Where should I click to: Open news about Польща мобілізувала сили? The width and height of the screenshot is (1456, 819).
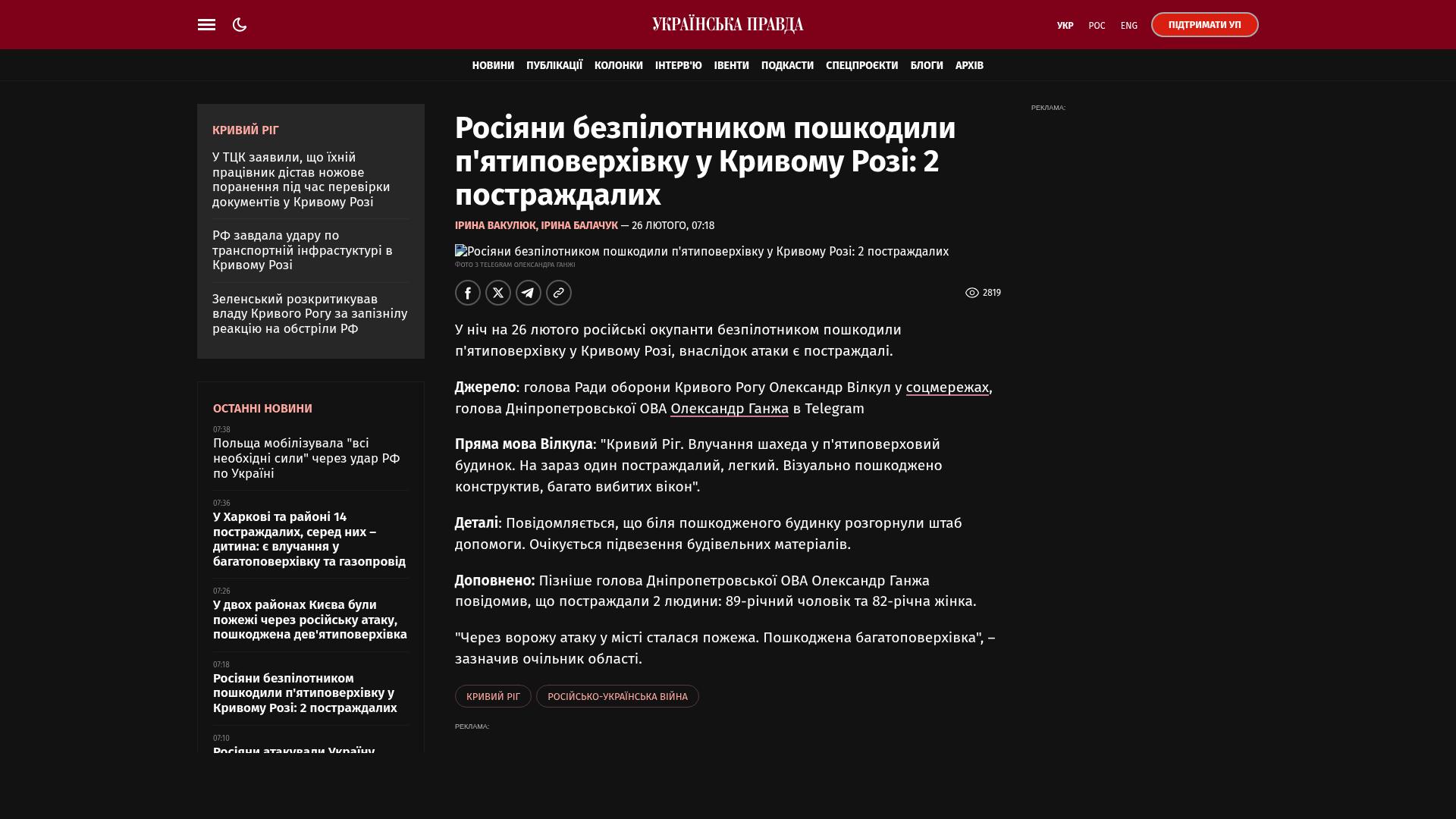point(306,458)
